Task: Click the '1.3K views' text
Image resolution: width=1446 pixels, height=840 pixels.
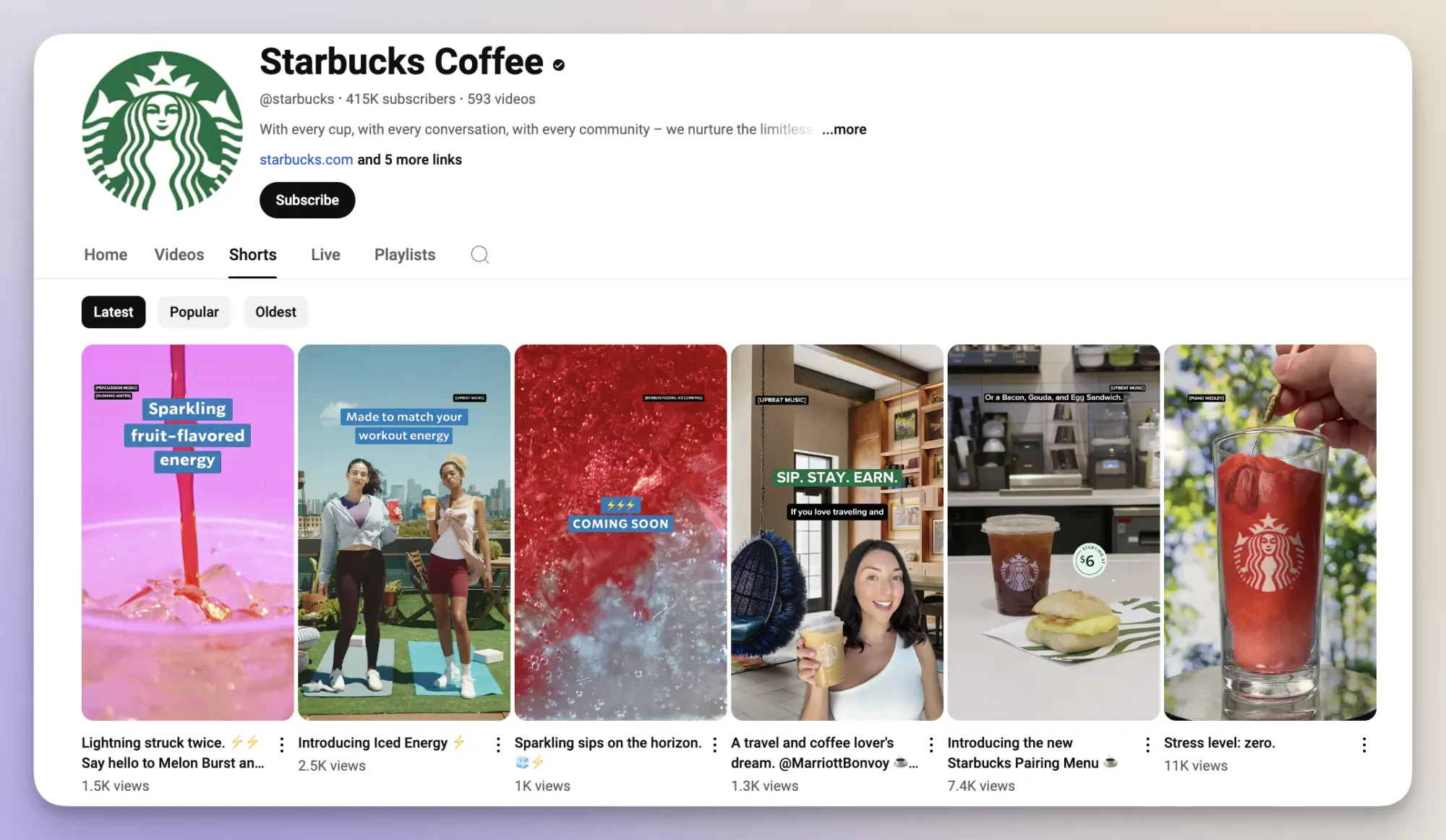Action: tap(765, 786)
